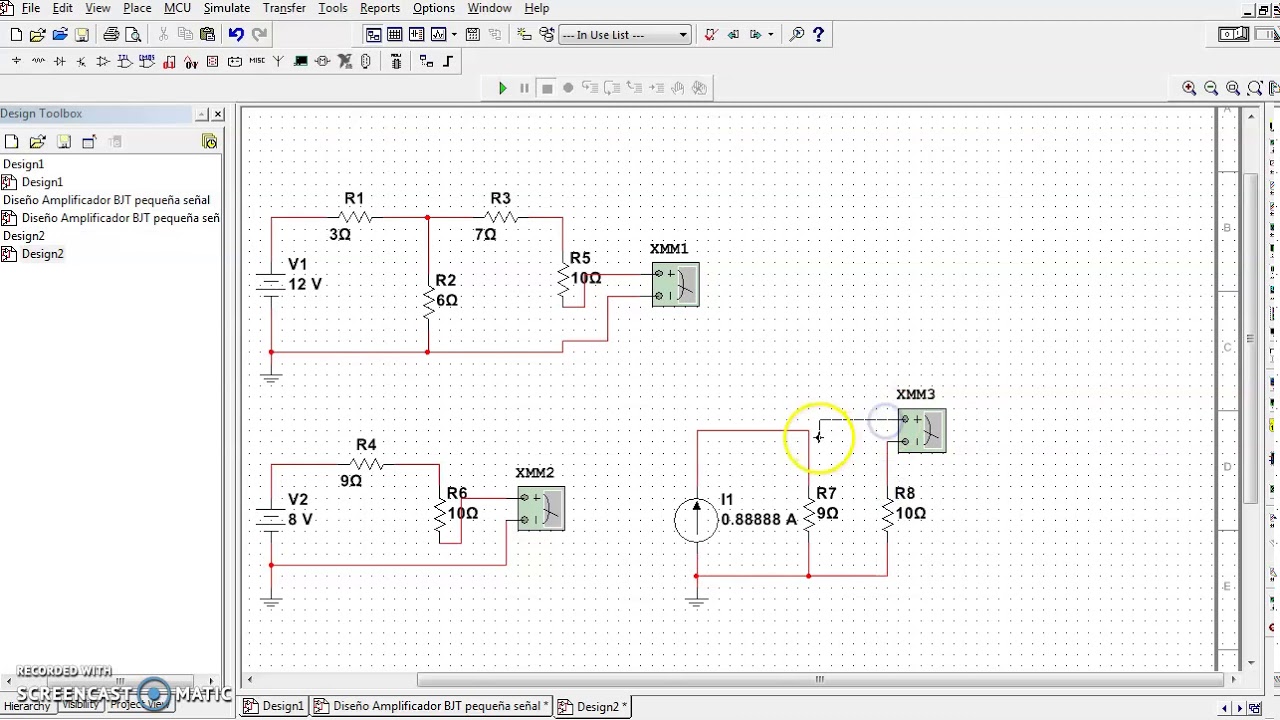Undo the last action with blue arrow

pos(236,35)
